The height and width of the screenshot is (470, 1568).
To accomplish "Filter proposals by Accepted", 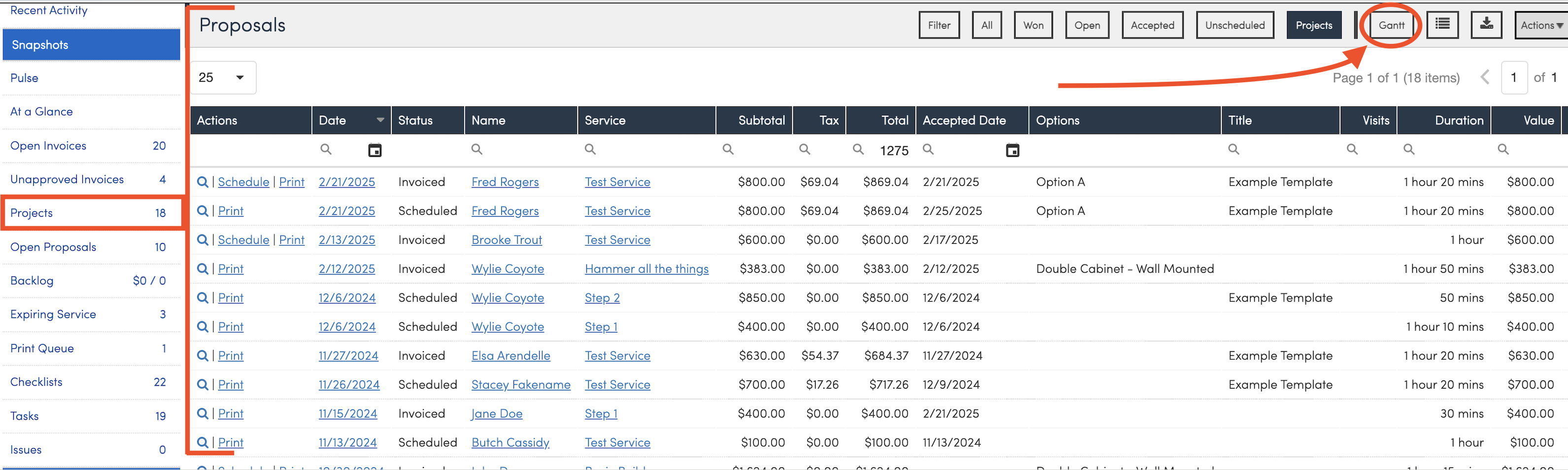I will tap(1152, 25).
